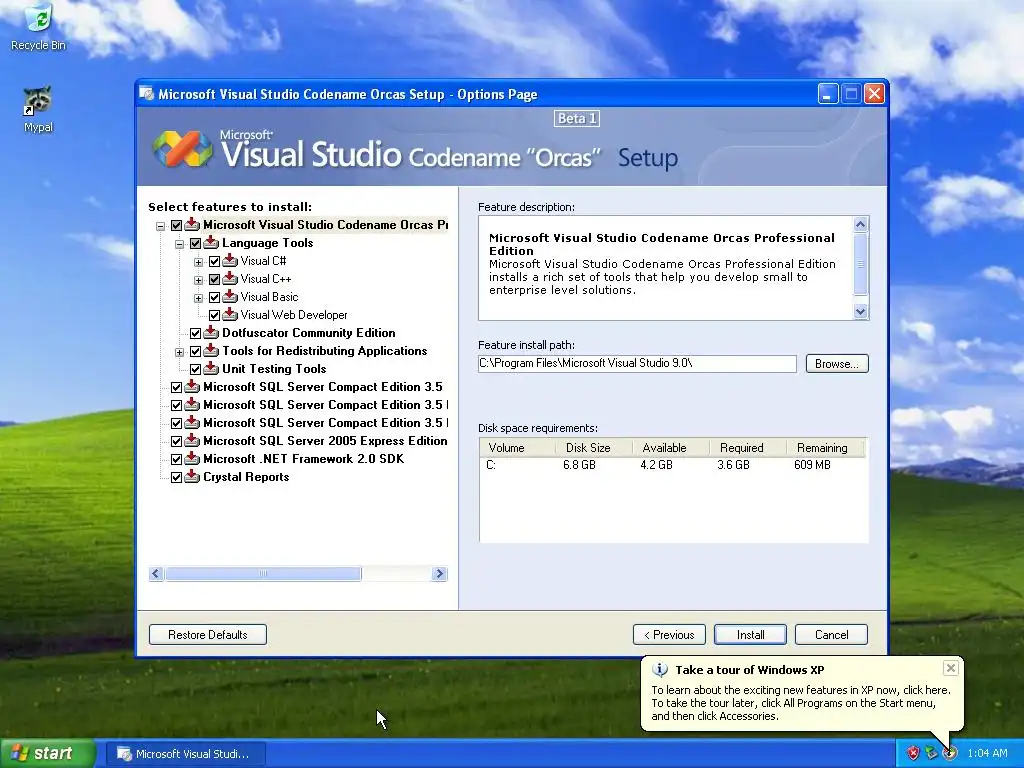Click the Feature install path text field
The image size is (1024, 768).
(x=637, y=364)
